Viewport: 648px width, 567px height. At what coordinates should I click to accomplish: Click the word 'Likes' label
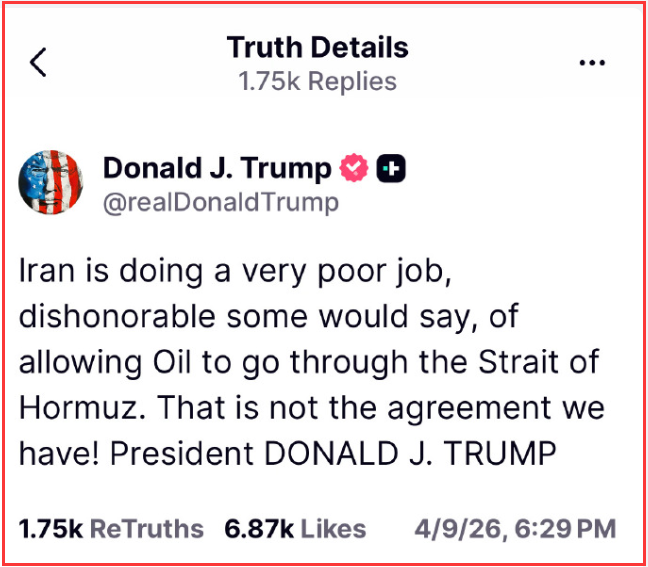point(334,529)
